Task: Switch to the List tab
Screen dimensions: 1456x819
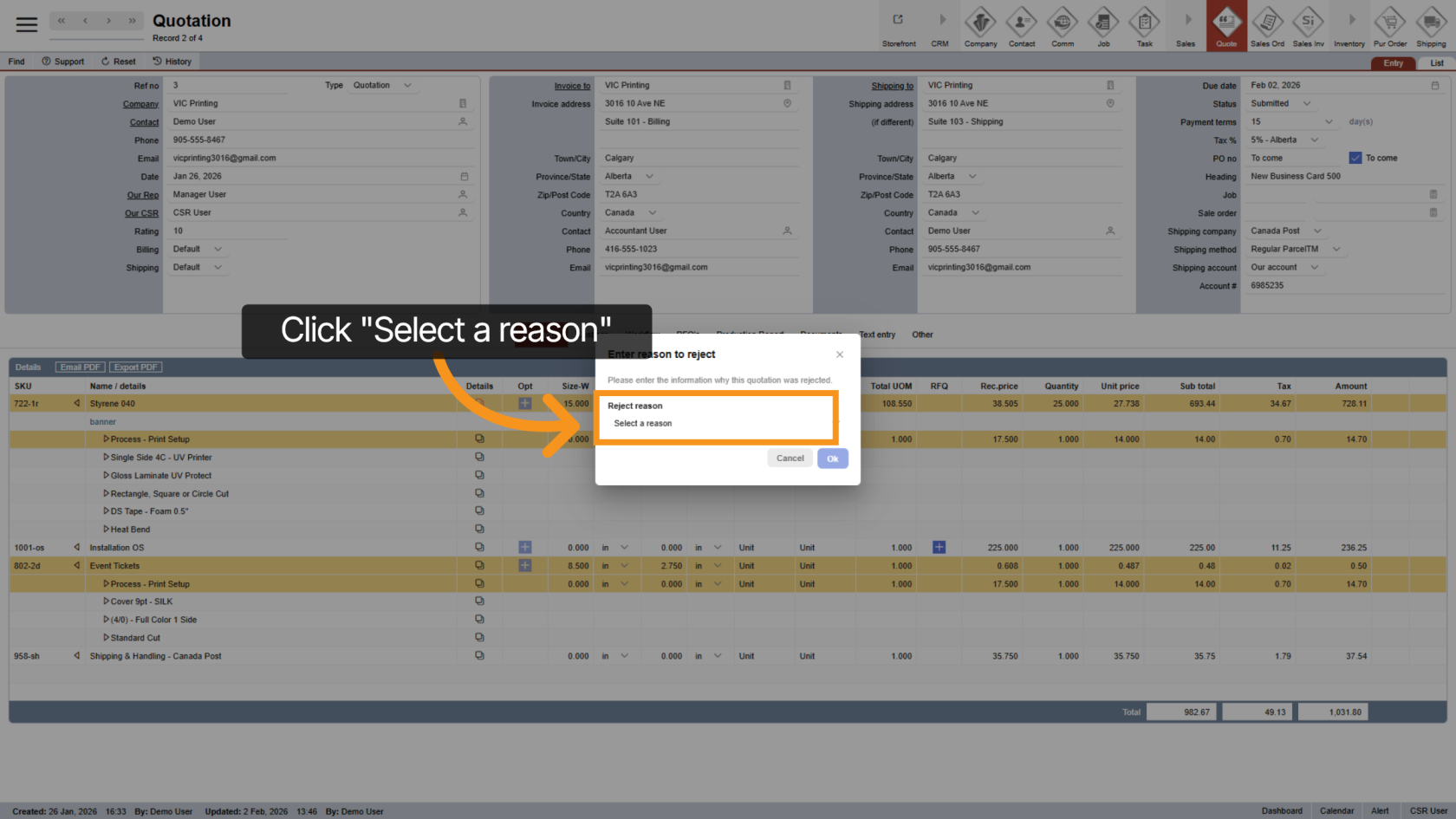Action: click(1436, 63)
